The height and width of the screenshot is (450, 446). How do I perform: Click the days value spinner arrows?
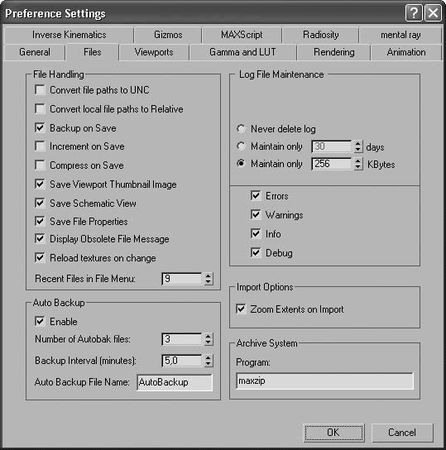pyautogui.click(x=358, y=146)
